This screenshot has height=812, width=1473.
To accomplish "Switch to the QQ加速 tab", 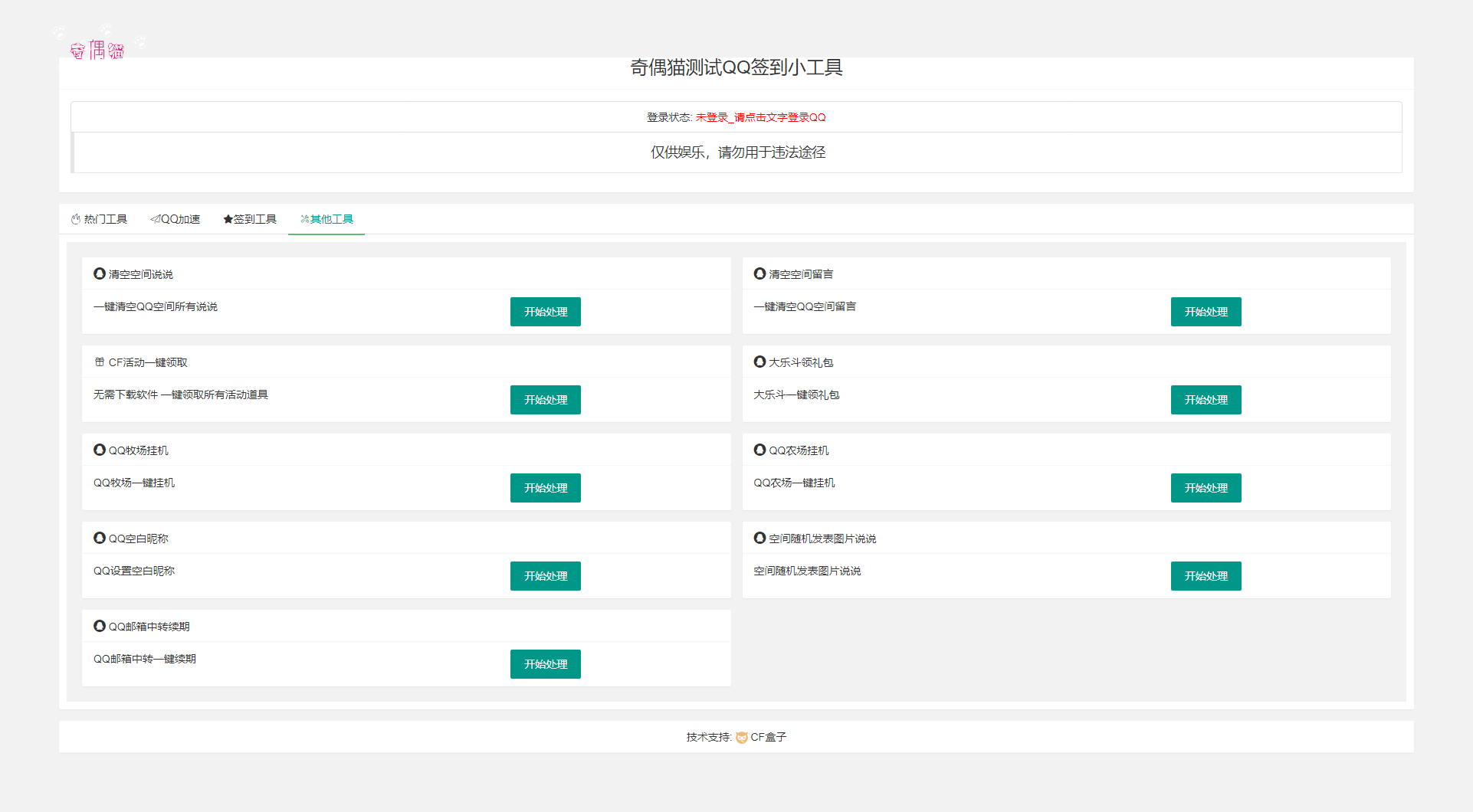I will [175, 219].
